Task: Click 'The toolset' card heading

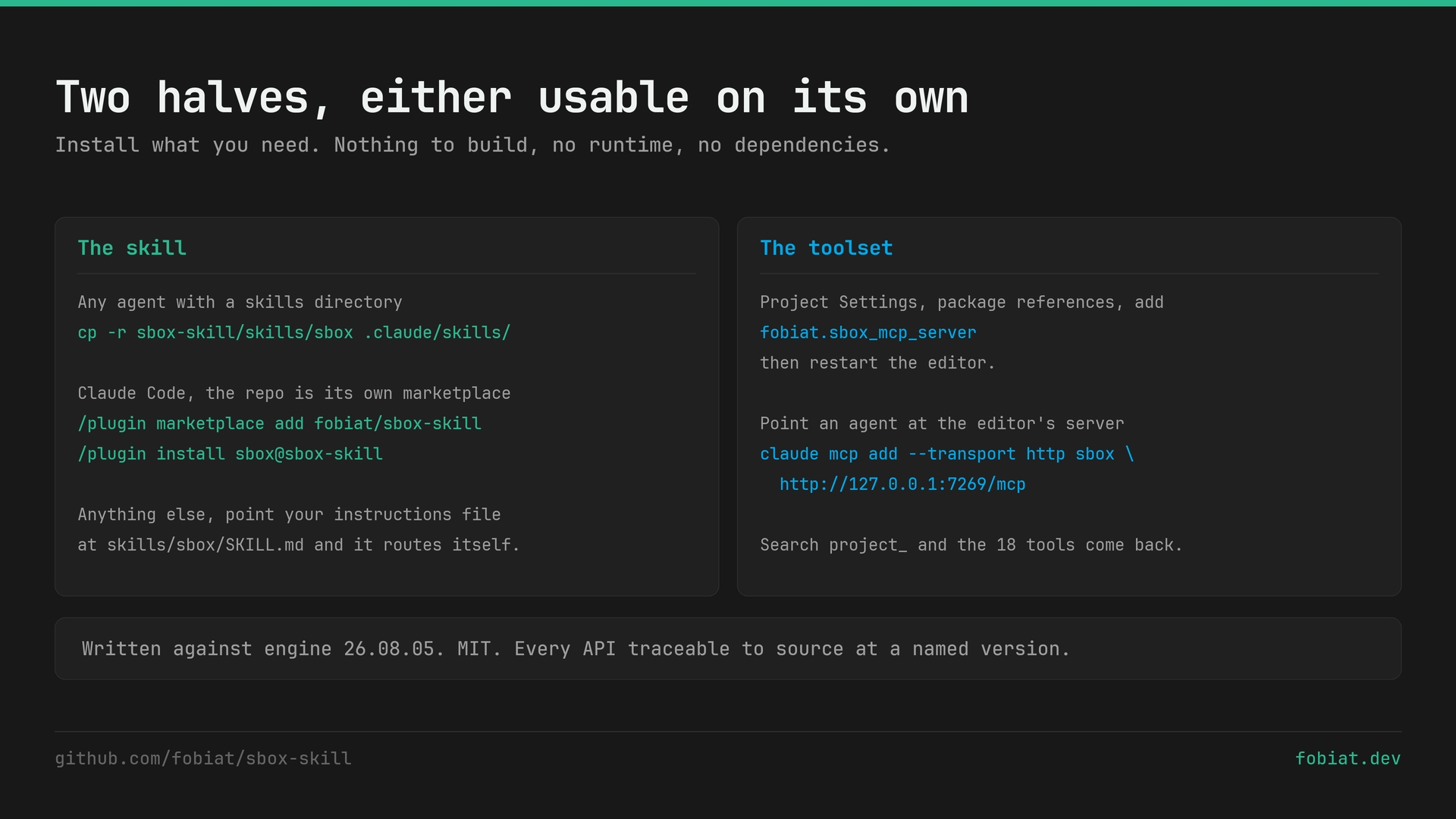Action: click(827, 248)
